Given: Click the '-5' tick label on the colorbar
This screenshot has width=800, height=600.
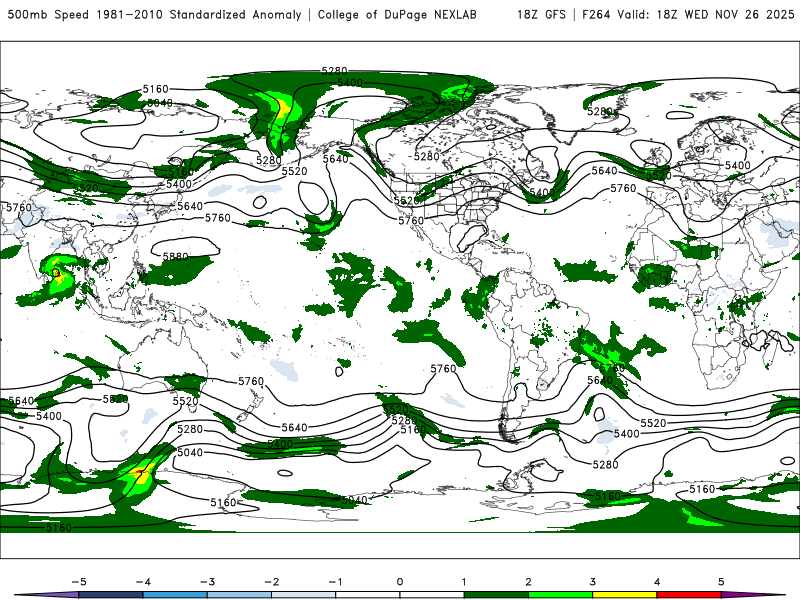Looking at the screenshot, I should [x=79, y=582].
